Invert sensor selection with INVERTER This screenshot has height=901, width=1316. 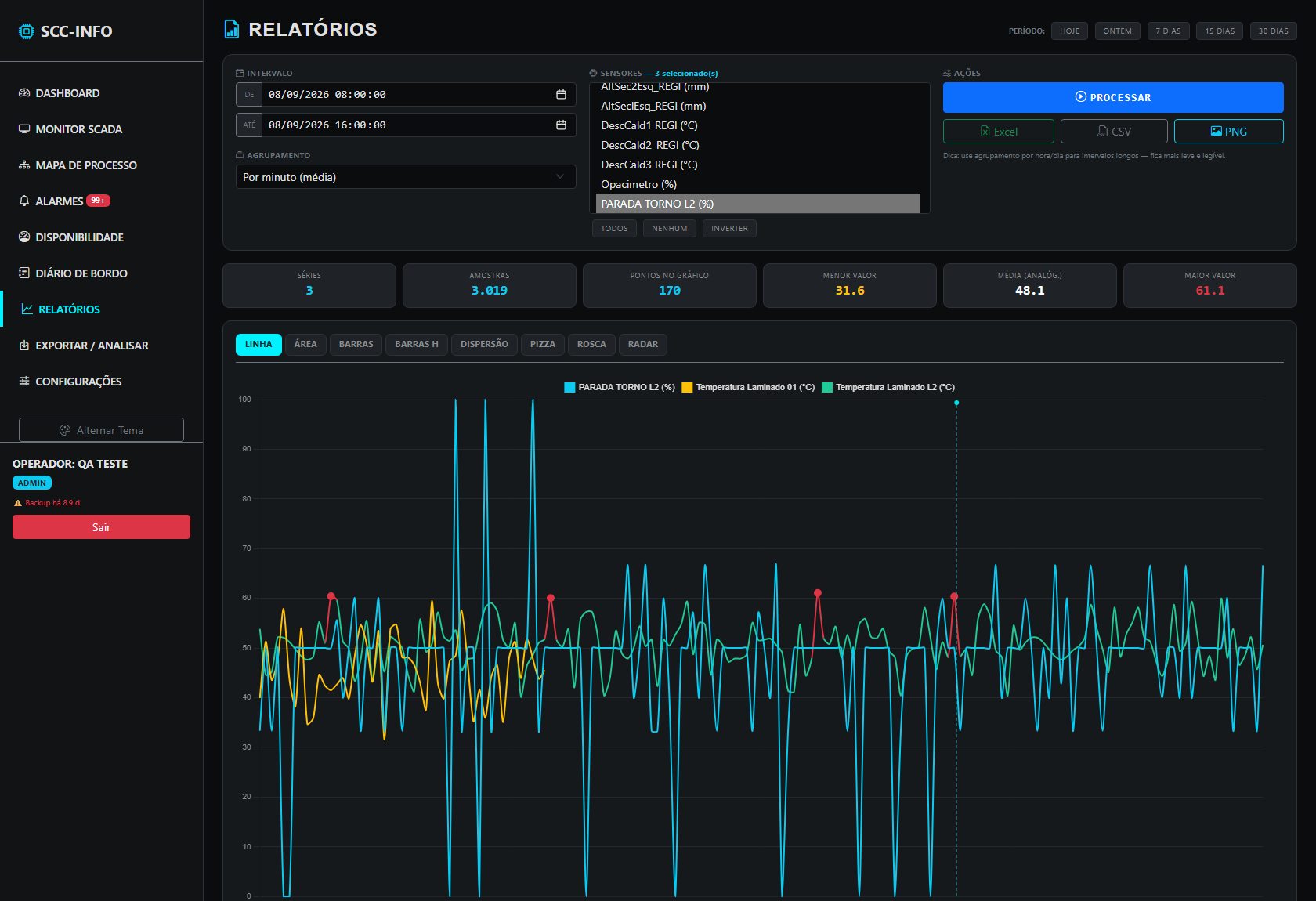(729, 229)
